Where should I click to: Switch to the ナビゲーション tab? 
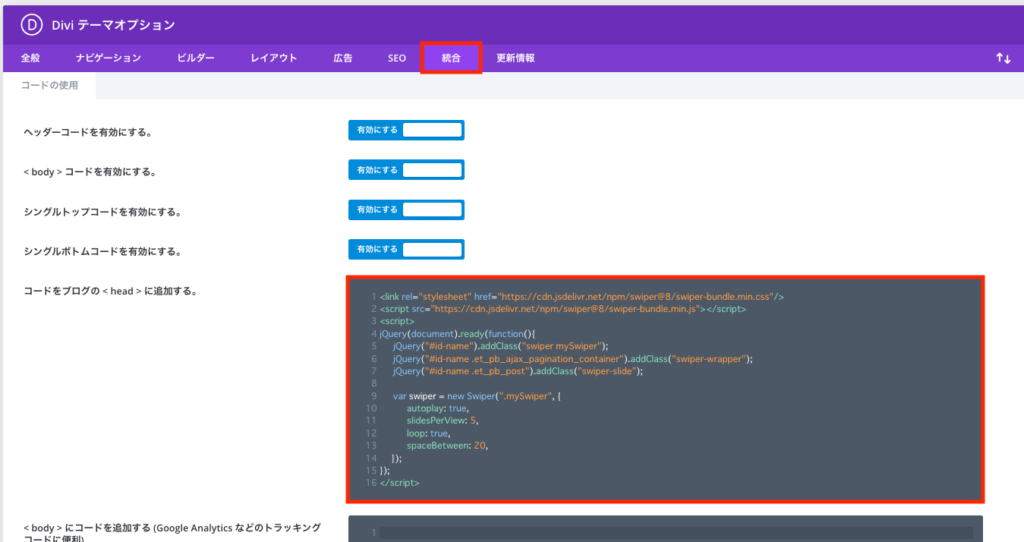point(108,59)
